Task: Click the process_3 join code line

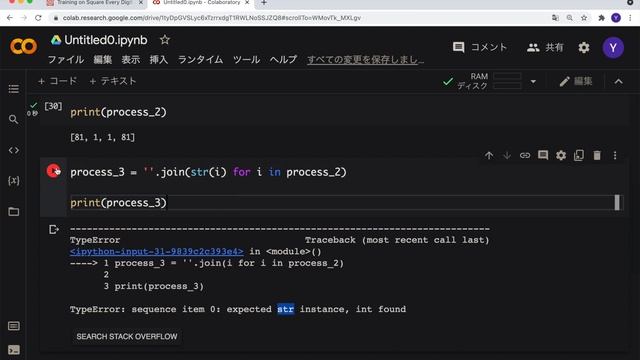Action: [208, 172]
